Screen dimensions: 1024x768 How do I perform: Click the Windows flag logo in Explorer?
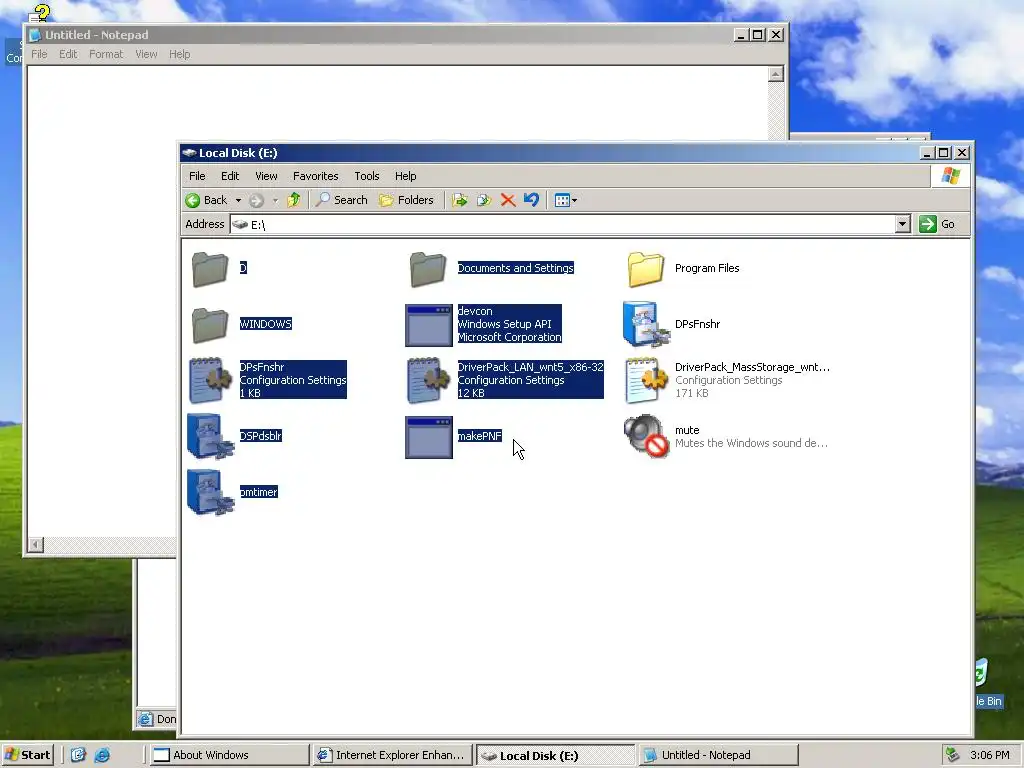click(x=950, y=176)
